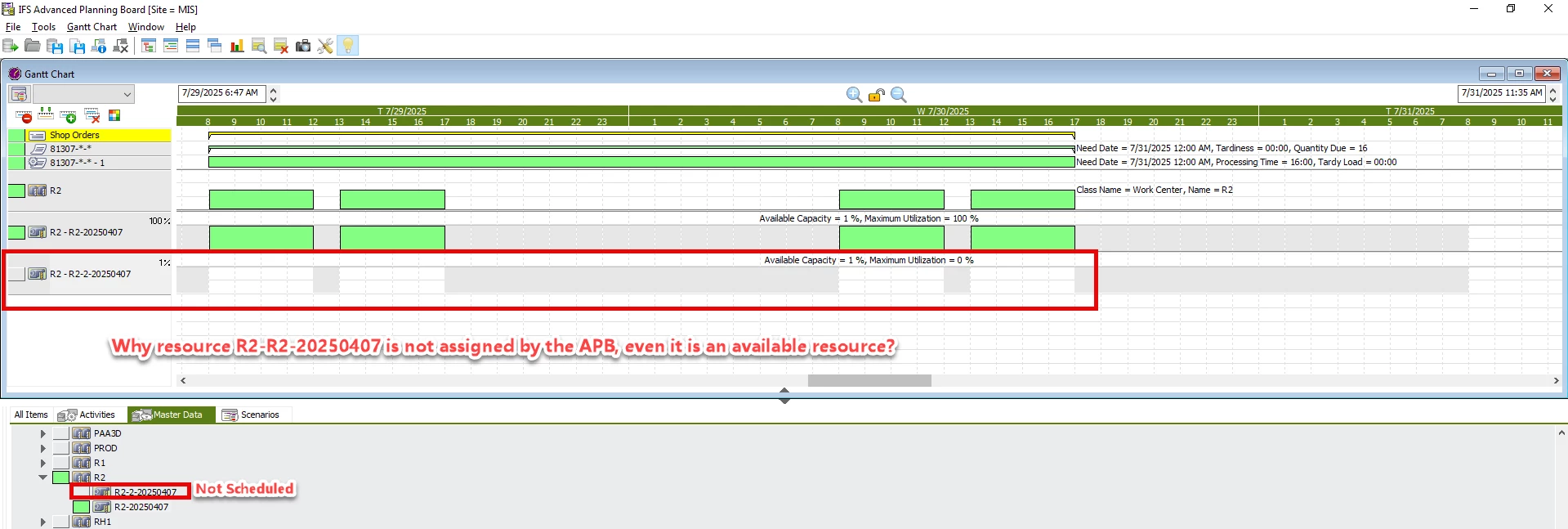
Task: Open settings via wrench and screwdriver icon
Action: (325, 46)
